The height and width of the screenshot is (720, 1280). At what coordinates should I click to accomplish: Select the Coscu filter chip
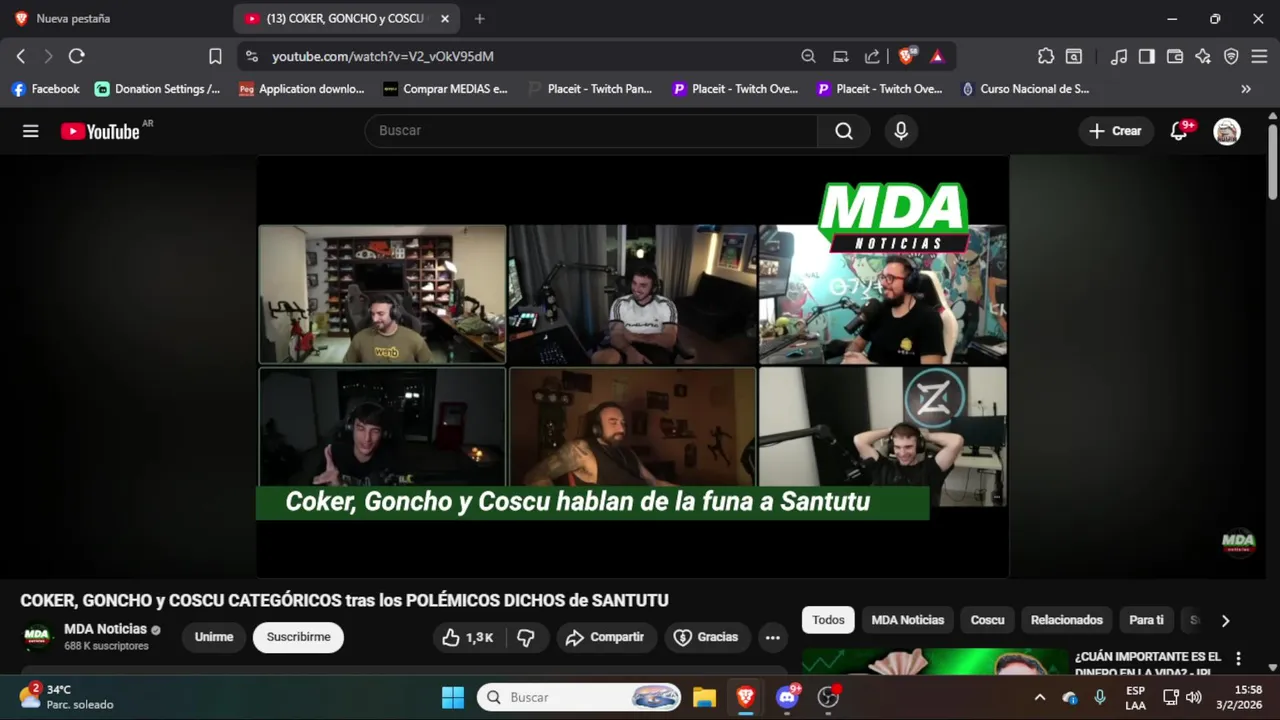(x=987, y=620)
